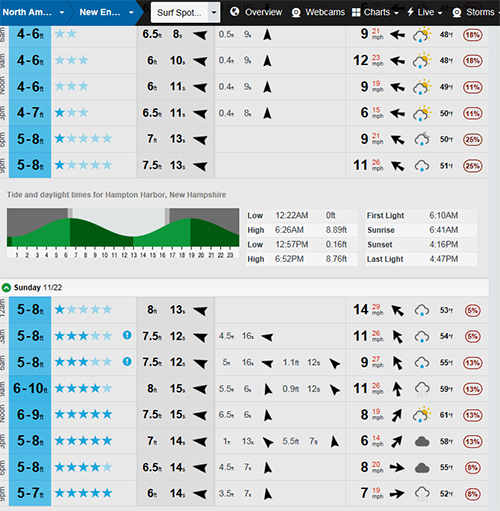
Task: Click the 25% red probability badge on the 51°F row
Action: [472, 166]
